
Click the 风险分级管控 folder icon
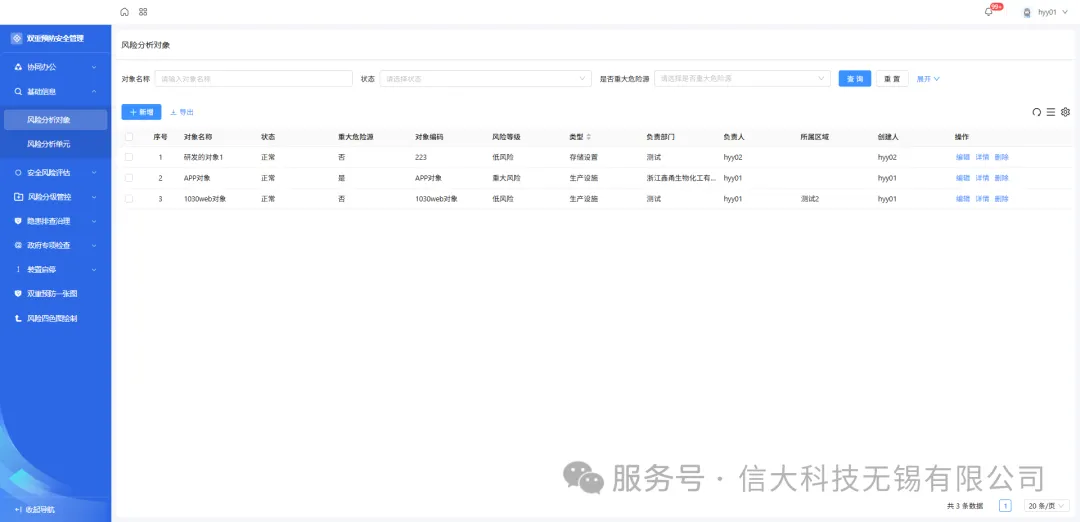tap(18, 196)
